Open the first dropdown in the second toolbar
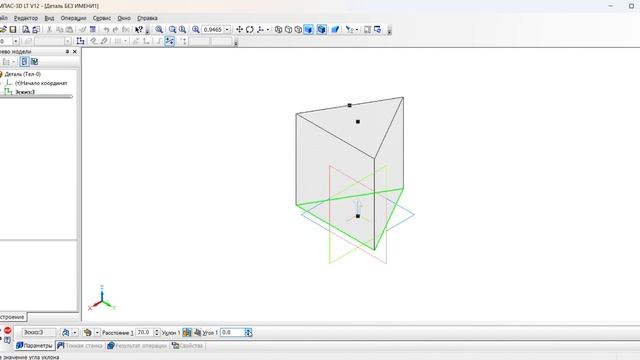Screen dimensions: 640x360 point(16,41)
